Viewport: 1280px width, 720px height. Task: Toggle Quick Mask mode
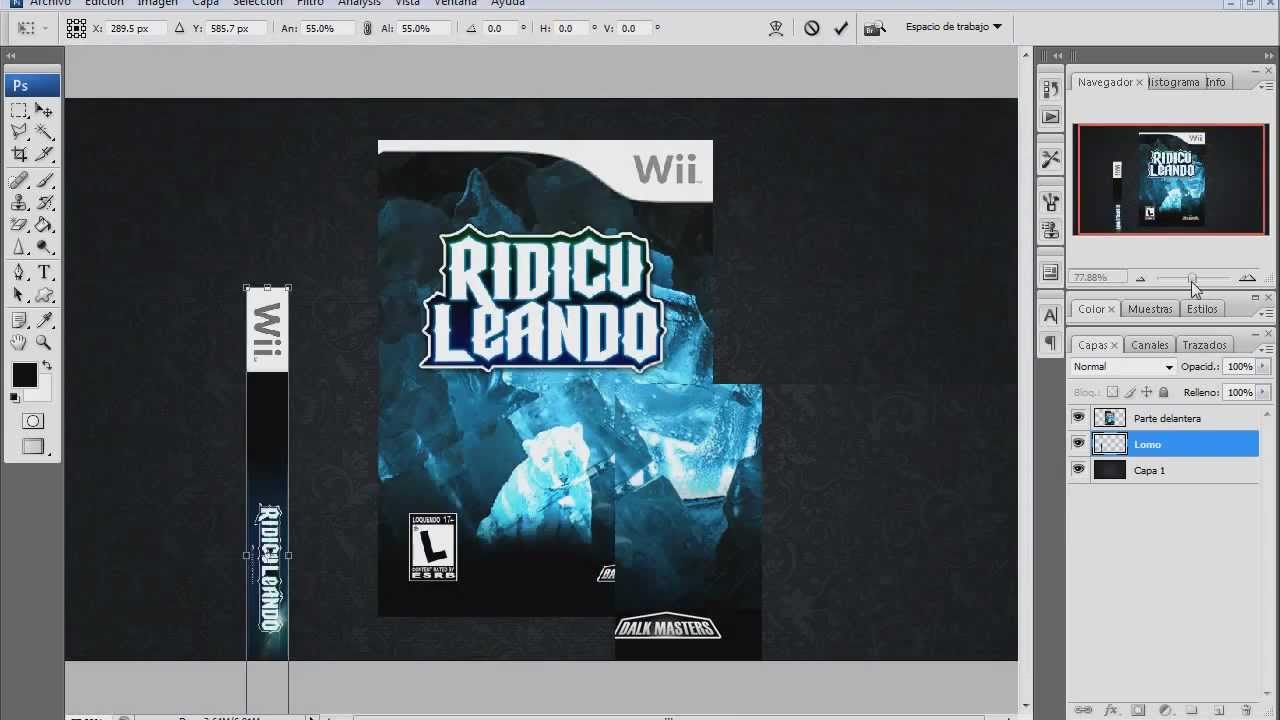(x=32, y=421)
